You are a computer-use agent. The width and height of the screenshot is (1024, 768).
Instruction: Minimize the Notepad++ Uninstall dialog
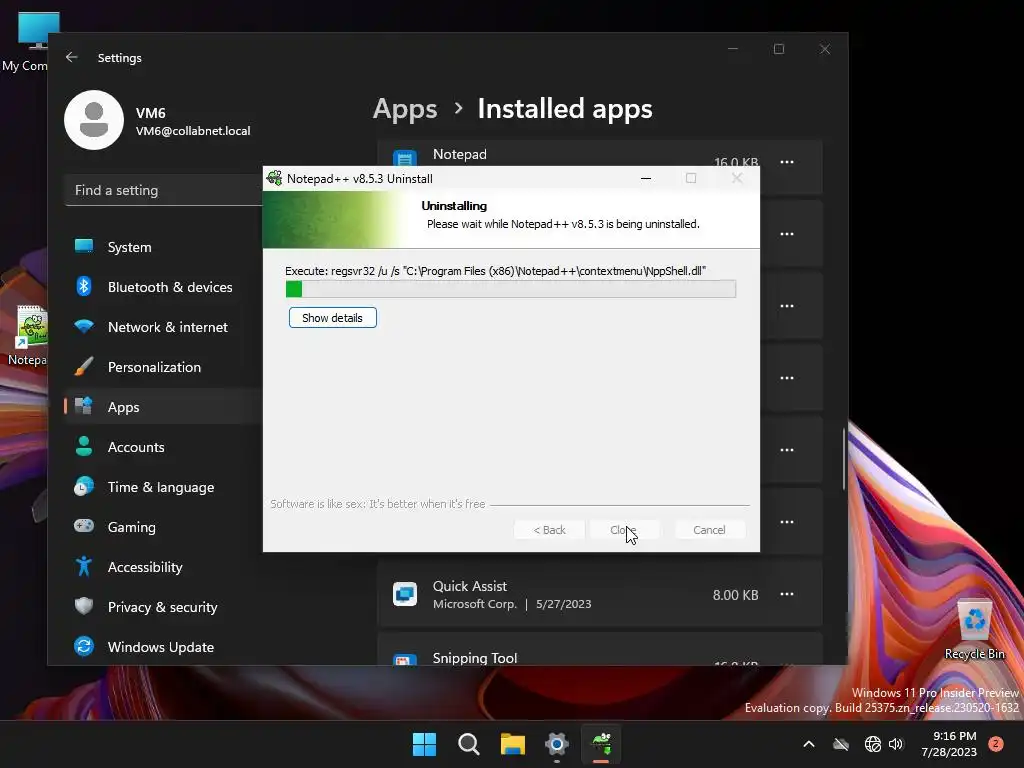(646, 178)
